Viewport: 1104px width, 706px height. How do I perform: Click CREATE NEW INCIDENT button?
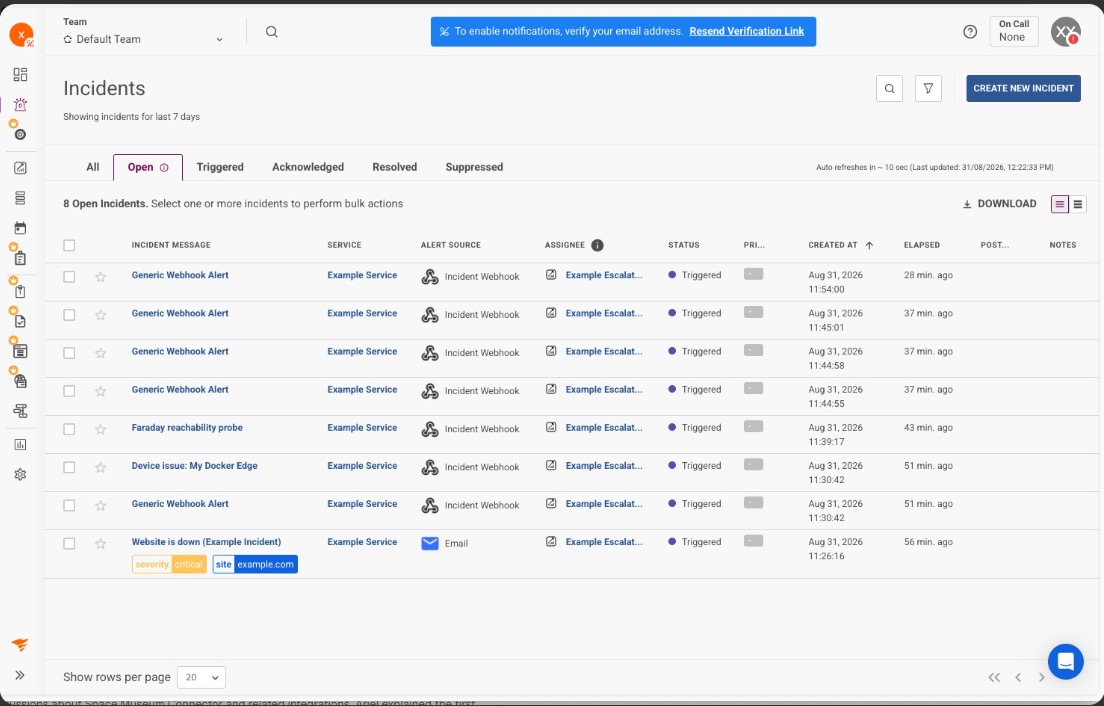[x=1023, y=89]
